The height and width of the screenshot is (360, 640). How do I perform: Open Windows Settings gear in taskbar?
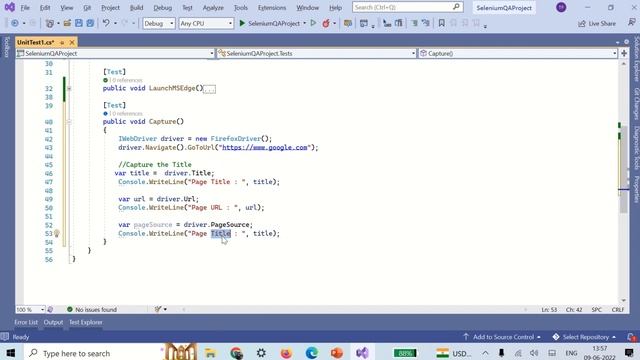(261, 353)
